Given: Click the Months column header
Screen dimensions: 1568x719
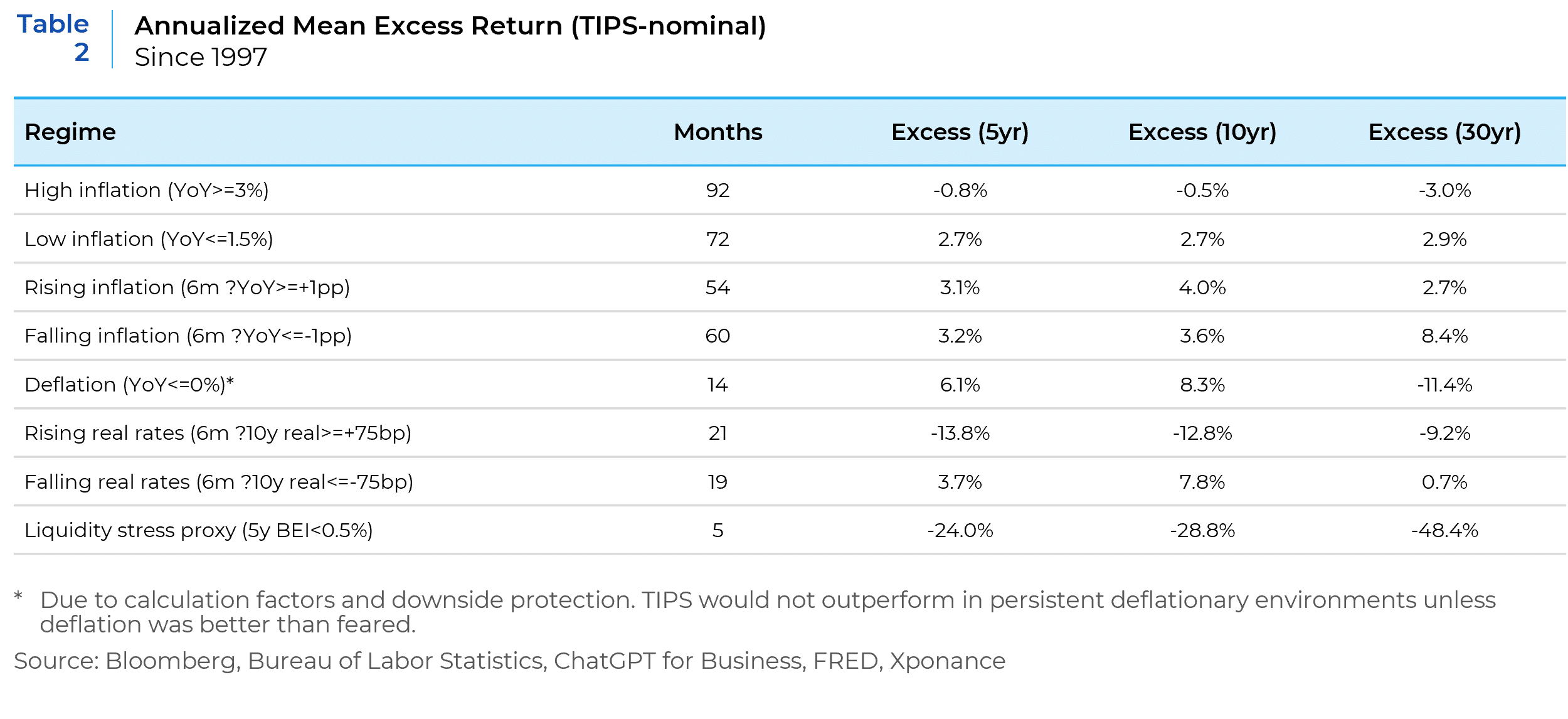Looking at the screenshot, I should [x=718, y=132].
